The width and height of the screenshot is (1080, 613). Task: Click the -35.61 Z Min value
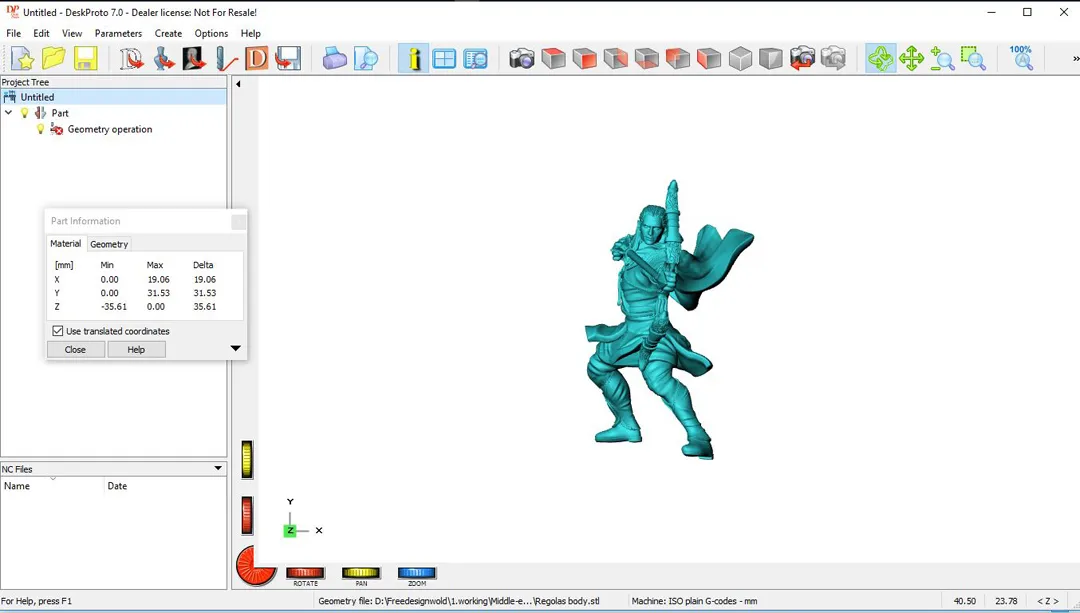click(114, 306)
